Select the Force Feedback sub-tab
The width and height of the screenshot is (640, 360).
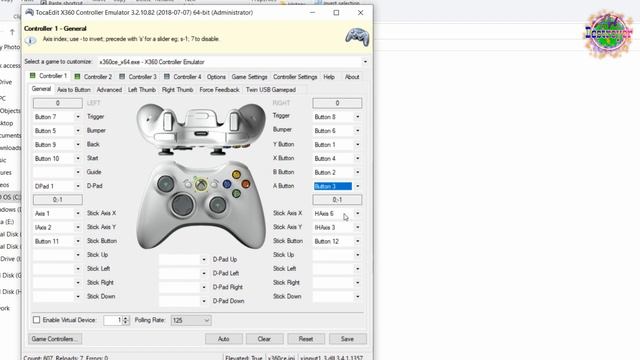pos(219,90)
